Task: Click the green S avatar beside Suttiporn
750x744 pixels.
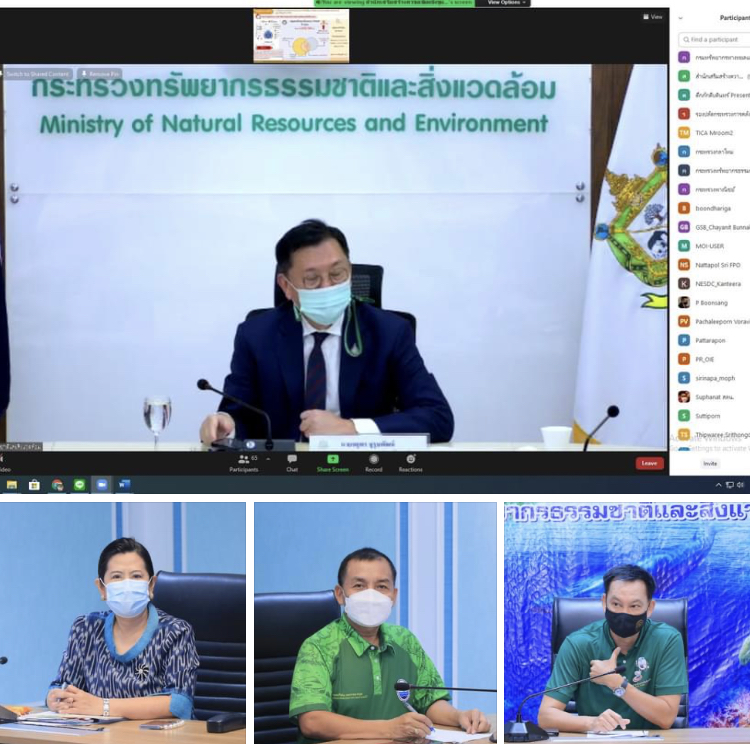Action: tap(684, 416)
